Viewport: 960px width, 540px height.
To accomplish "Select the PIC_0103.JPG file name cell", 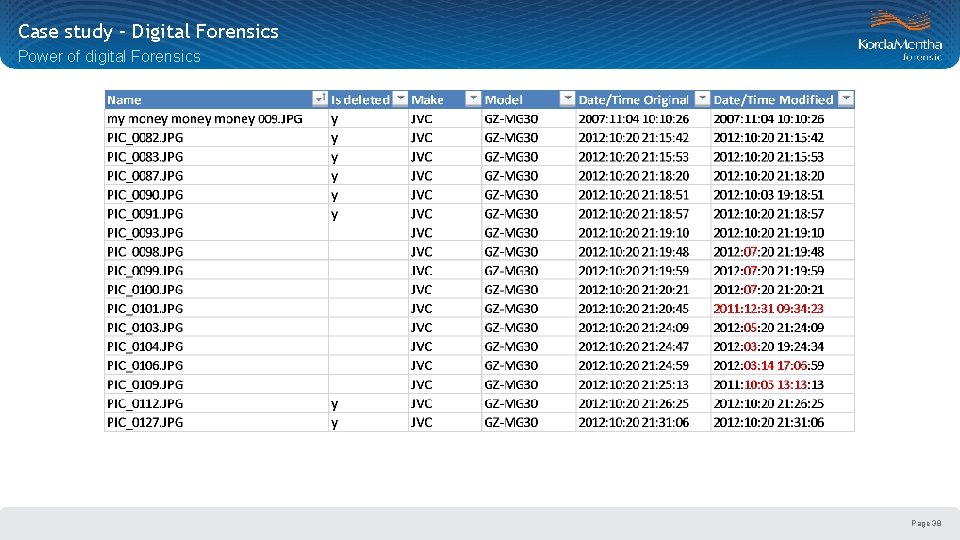I will click(x=216, y=328).
